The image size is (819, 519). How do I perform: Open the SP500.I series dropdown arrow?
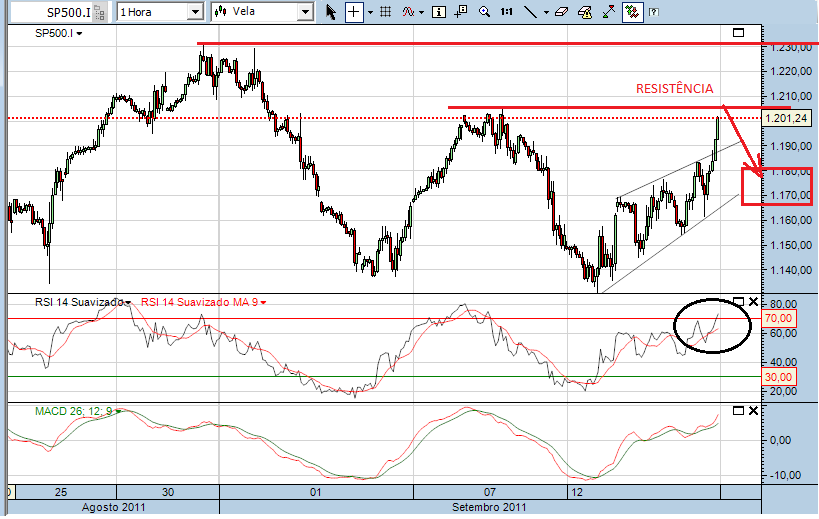[x=79, y=33]
